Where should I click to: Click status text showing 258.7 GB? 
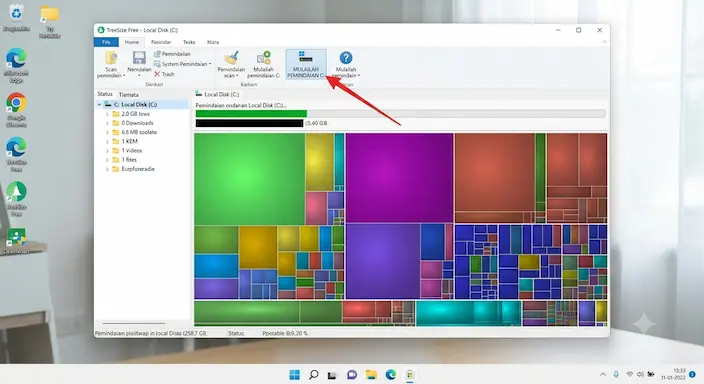pyautogui.click(x=151, y=333)
